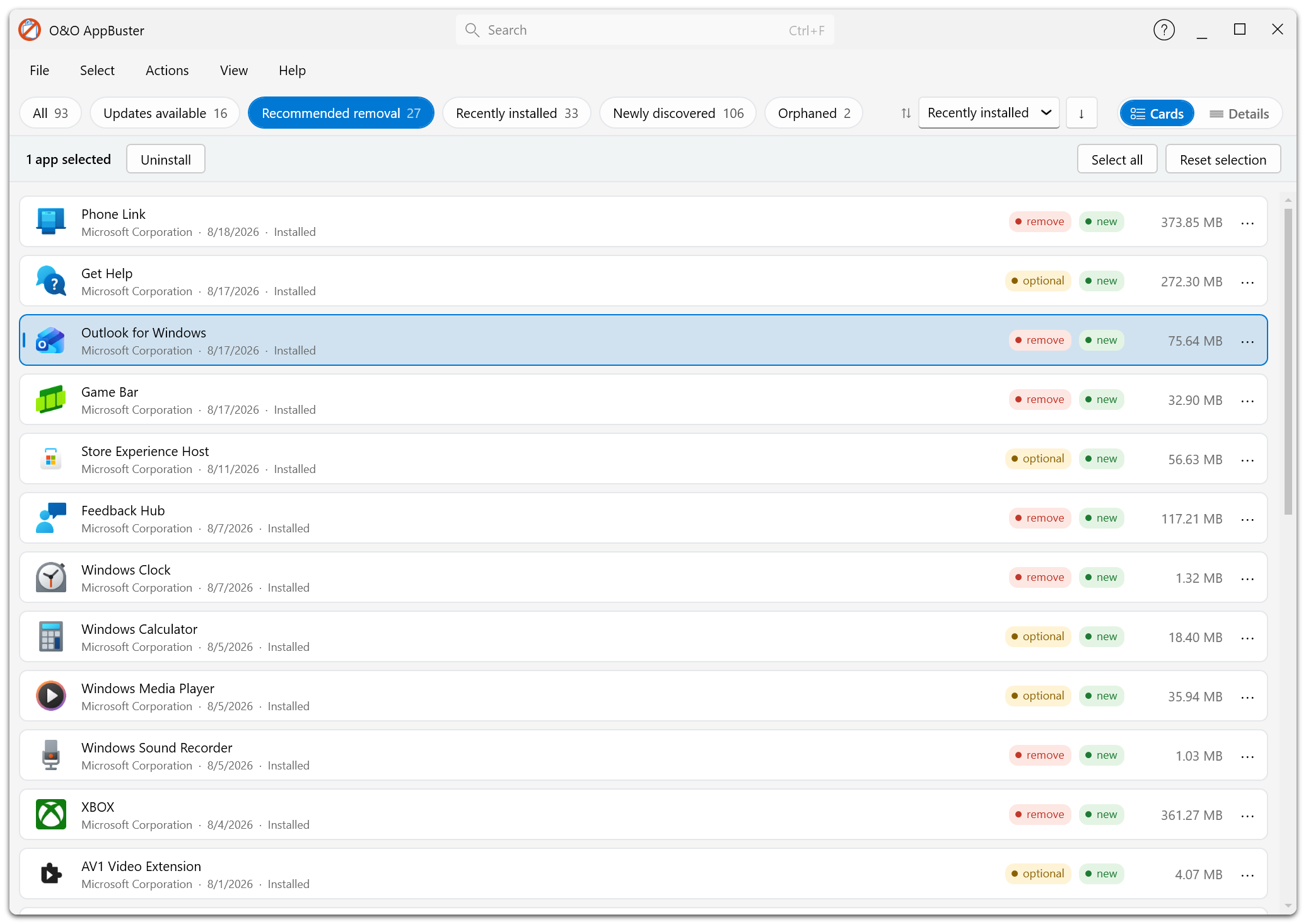Image resolution: width=1306 pixels, height=924 pixels.
Task: Filter by Orphaned apps
Action: pyautogui.click(x=813, y=113)
